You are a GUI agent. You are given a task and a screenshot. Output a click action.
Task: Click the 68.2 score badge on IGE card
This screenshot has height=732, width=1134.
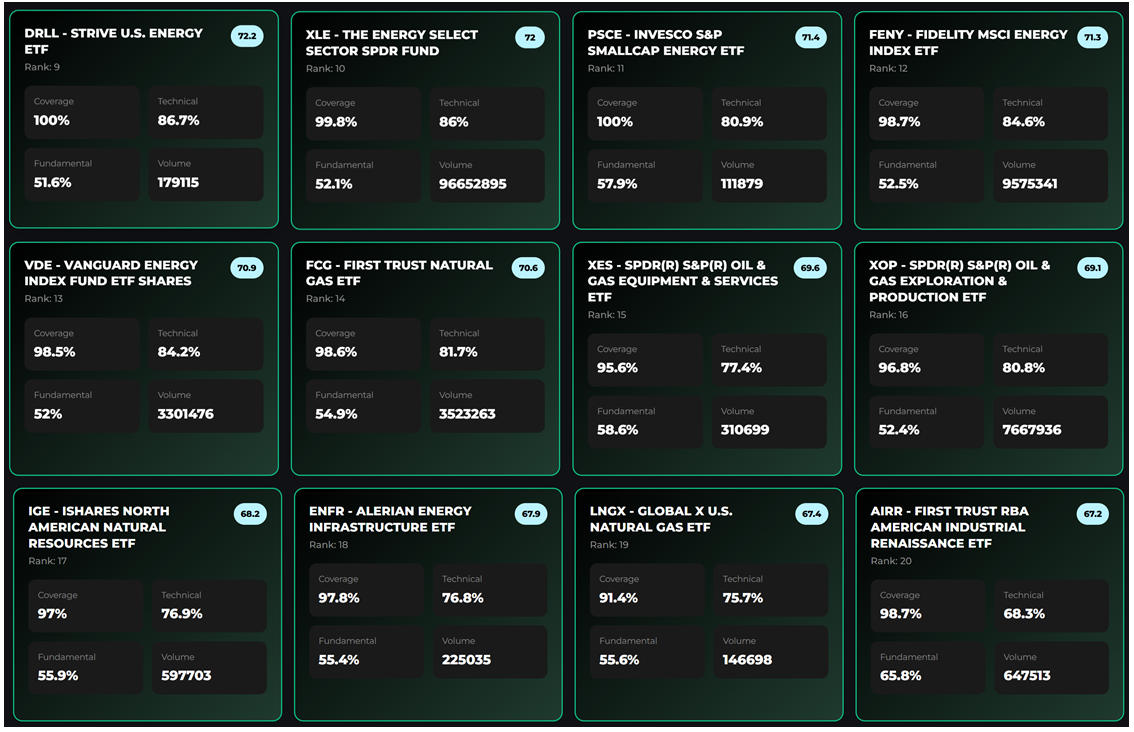pos(249,513)
